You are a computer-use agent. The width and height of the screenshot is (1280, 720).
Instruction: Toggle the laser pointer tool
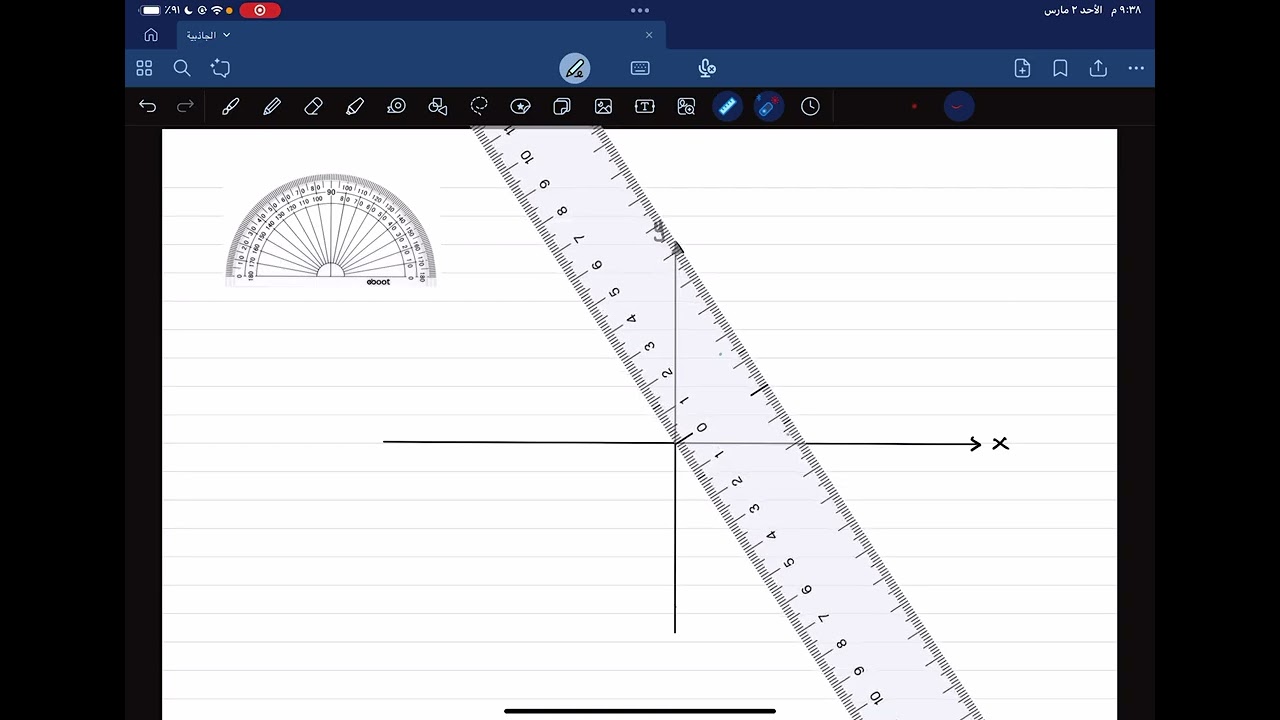(768, 106)
